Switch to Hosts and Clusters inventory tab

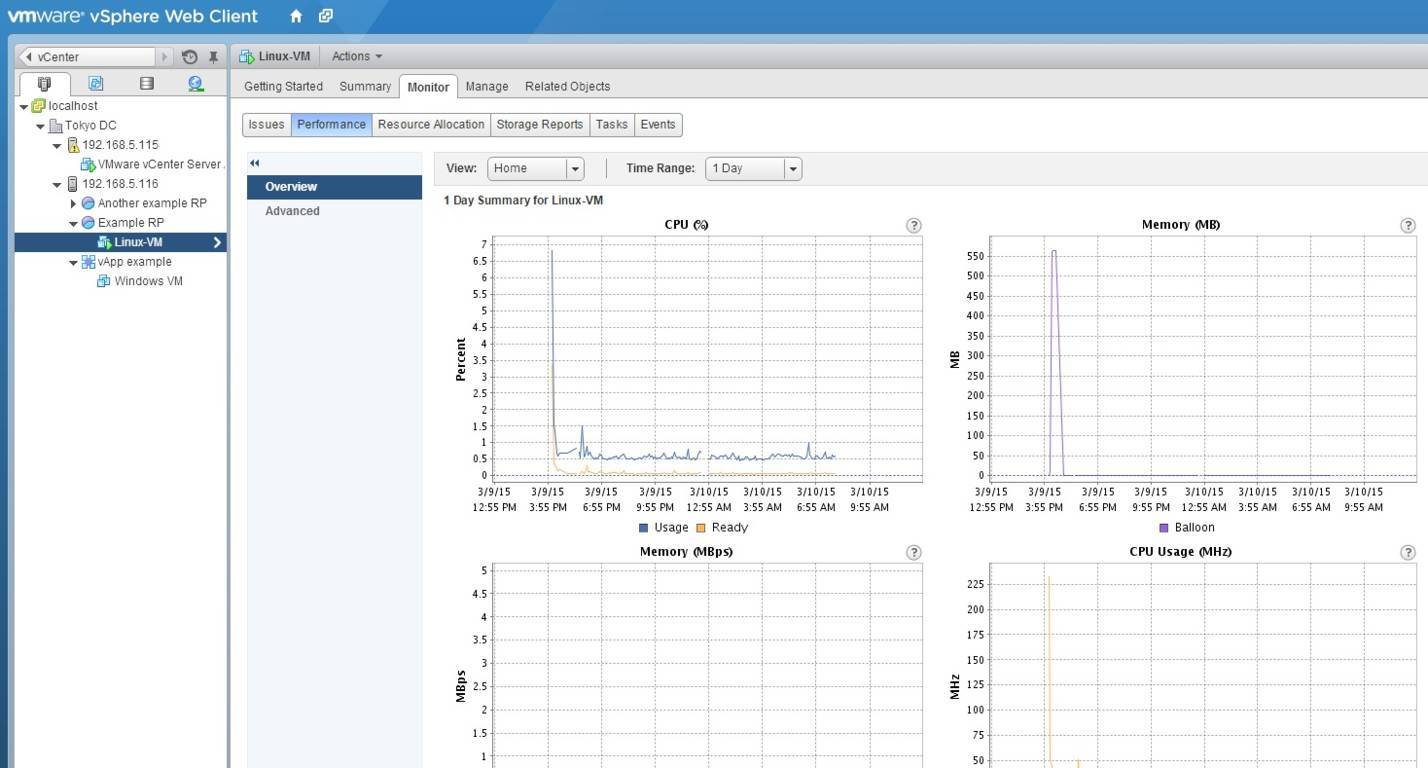(44, 84)
